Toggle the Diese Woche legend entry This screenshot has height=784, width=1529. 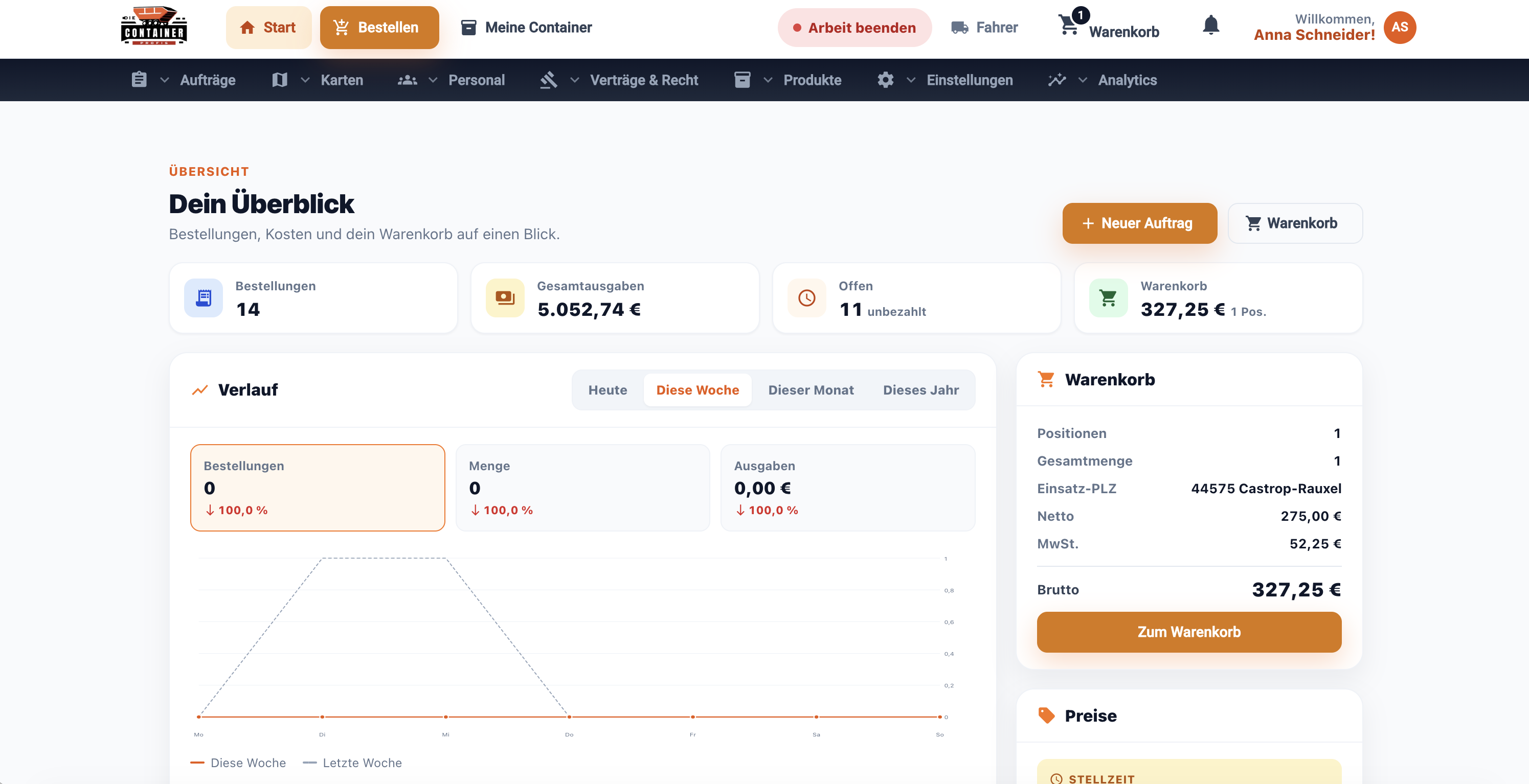coord(238,763)
